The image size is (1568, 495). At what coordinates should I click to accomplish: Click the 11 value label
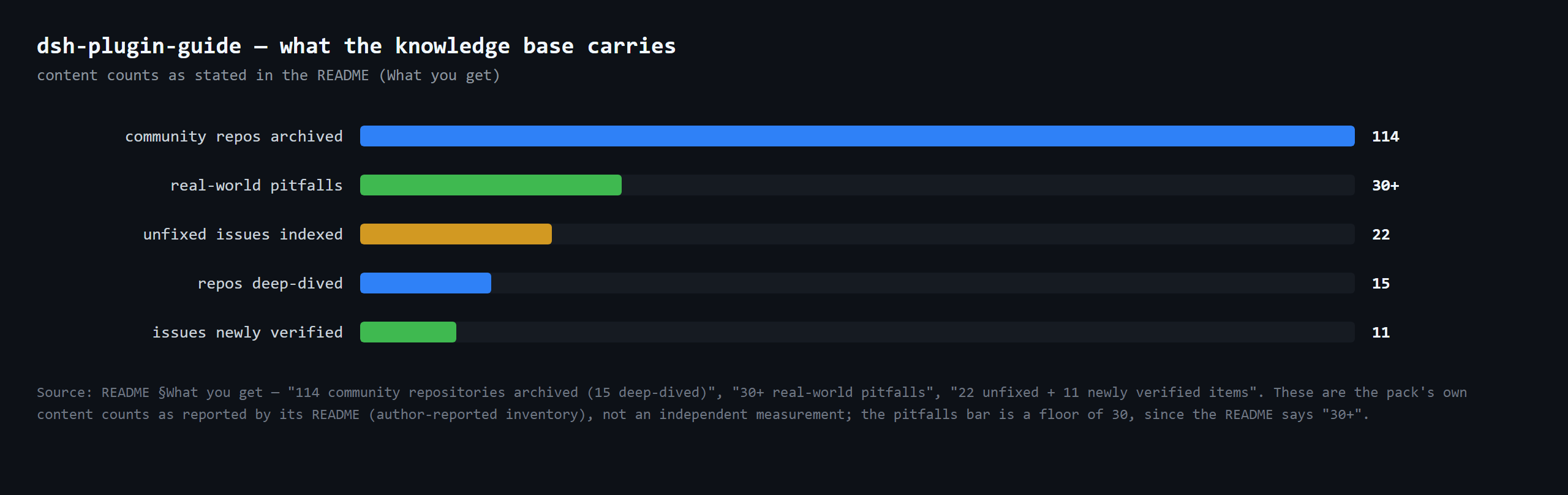(x=1381, y=333)
